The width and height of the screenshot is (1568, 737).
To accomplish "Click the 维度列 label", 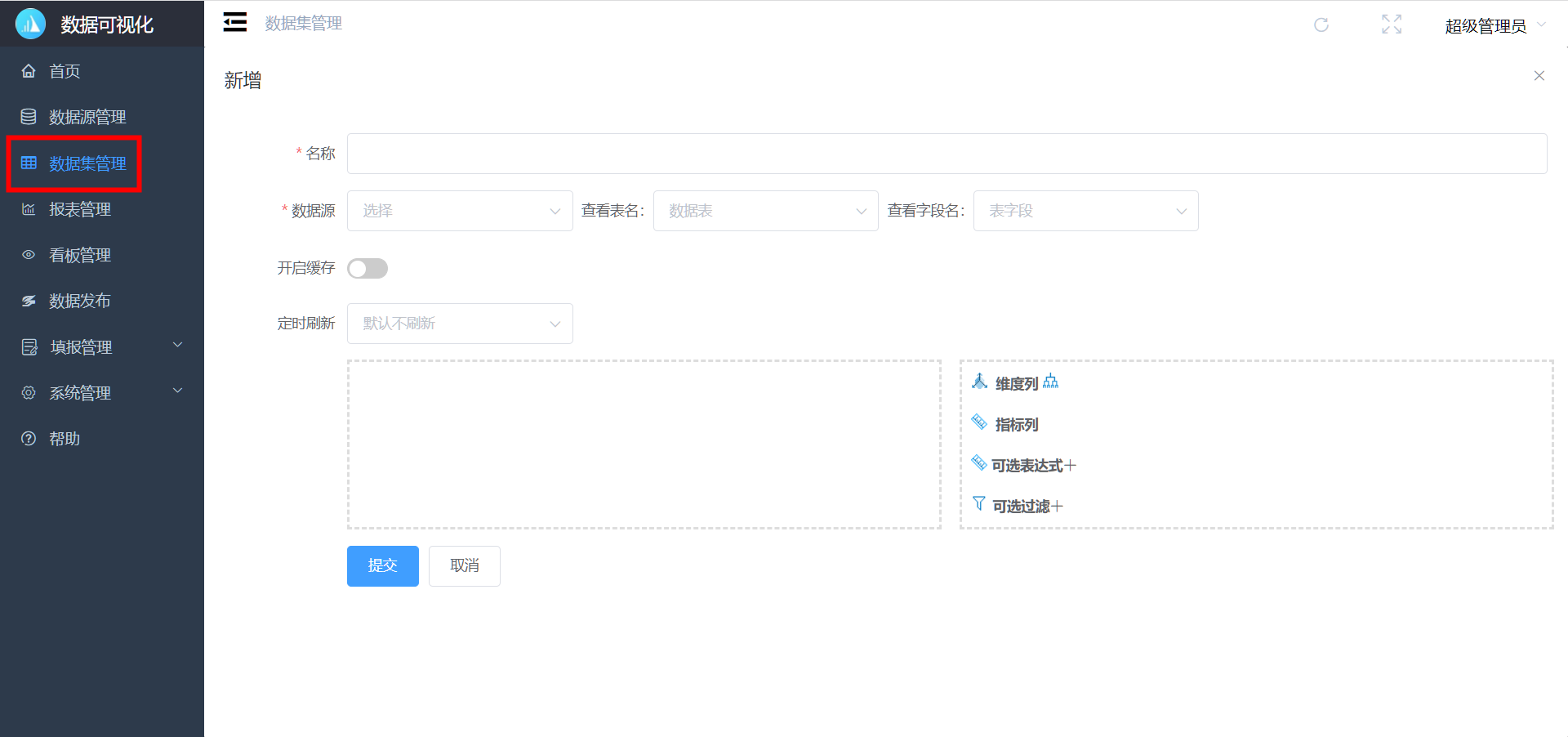I will 1017,384.
